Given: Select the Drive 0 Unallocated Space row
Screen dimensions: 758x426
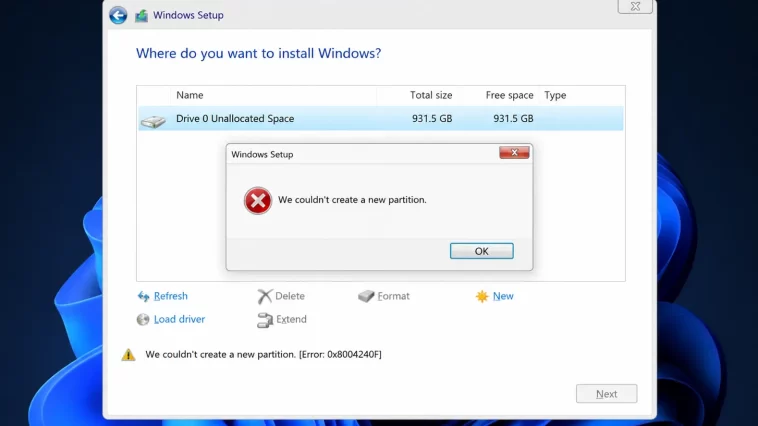Looking at the screenshot, I should [381, 118].
